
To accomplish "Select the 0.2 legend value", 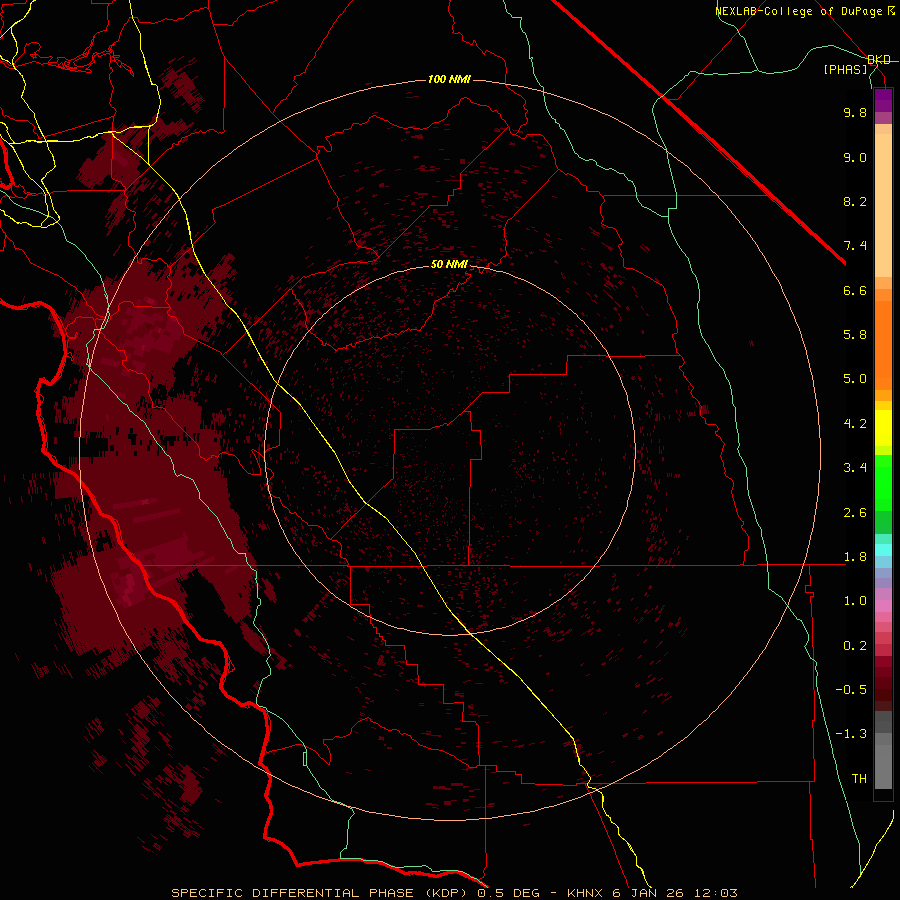I will pos(855,646).
